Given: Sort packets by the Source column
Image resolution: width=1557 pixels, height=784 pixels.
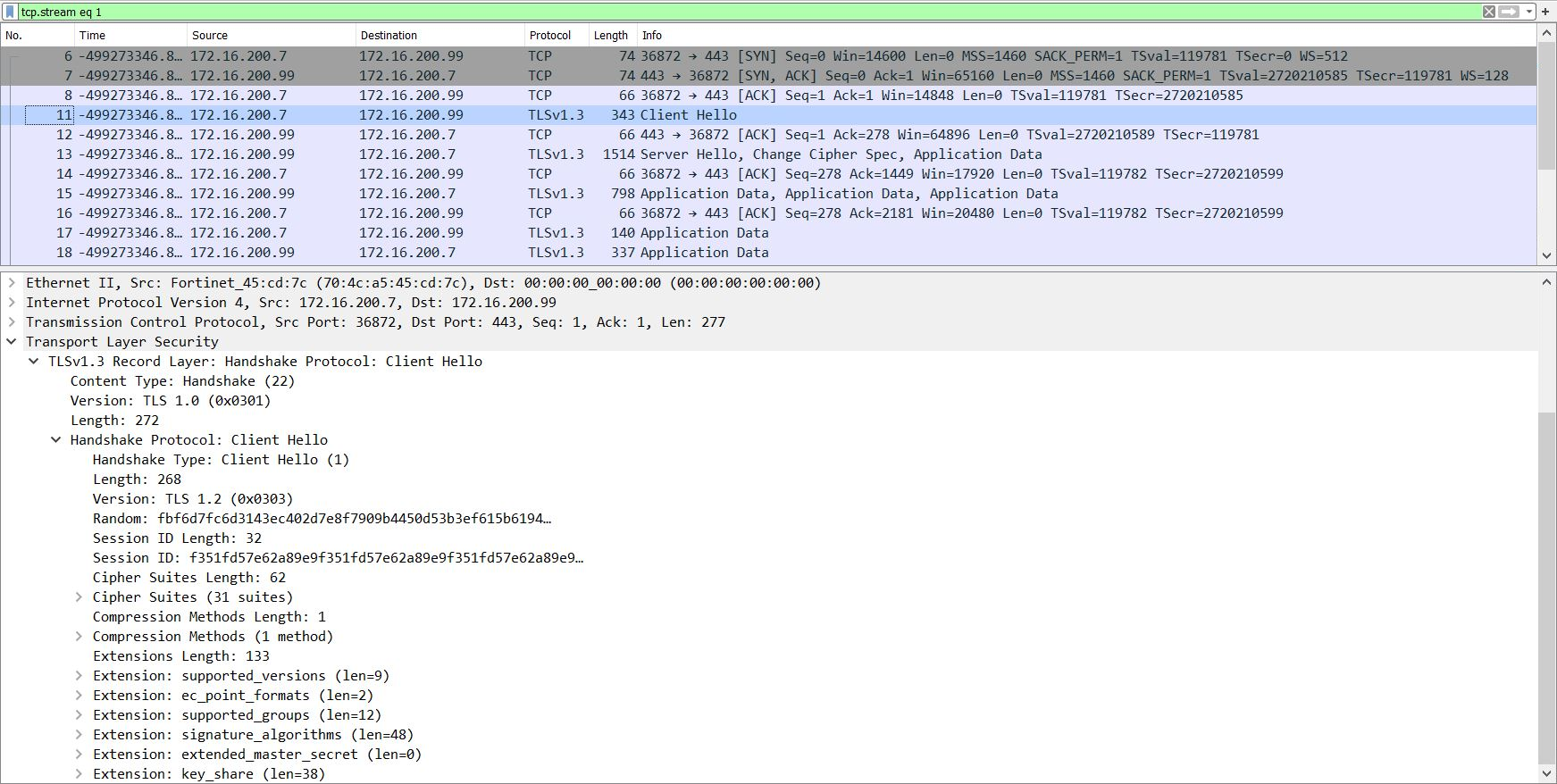Looking at the screenshot, I should [x=272, y=36].
